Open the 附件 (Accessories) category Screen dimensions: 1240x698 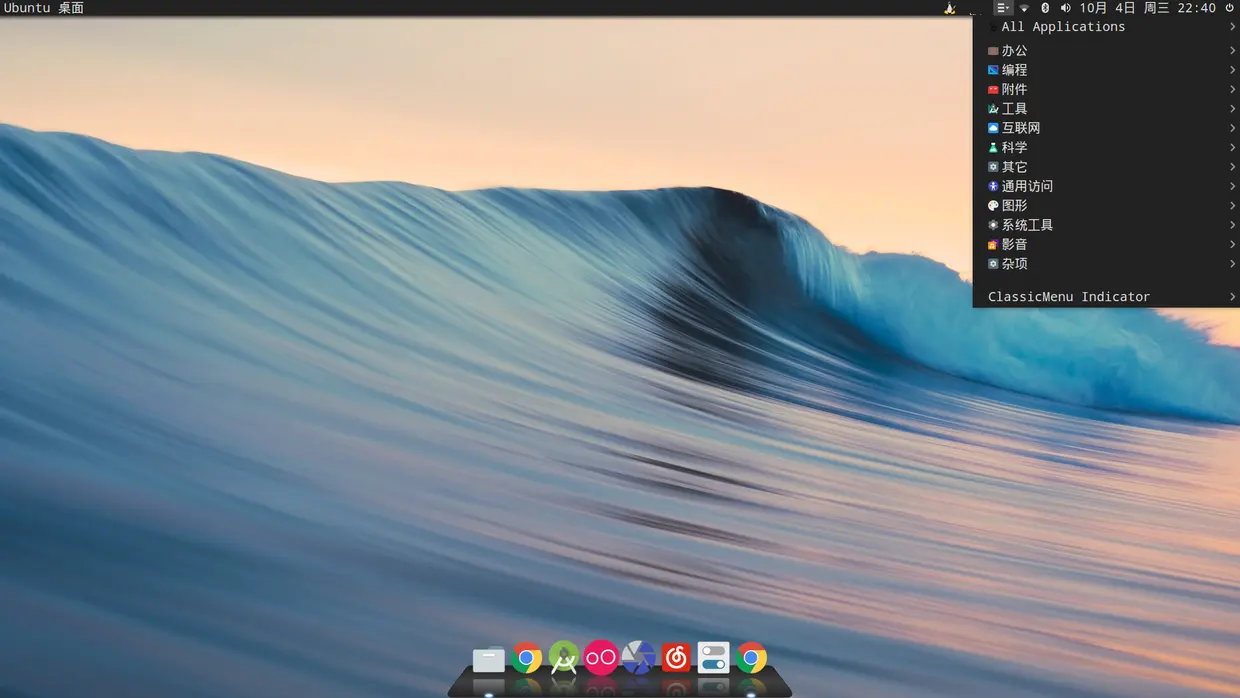(x=1106, y=89)
